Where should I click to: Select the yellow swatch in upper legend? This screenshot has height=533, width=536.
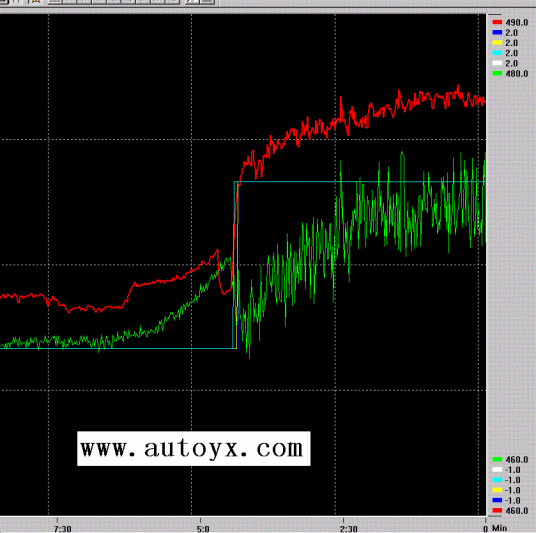pos(497,43)
